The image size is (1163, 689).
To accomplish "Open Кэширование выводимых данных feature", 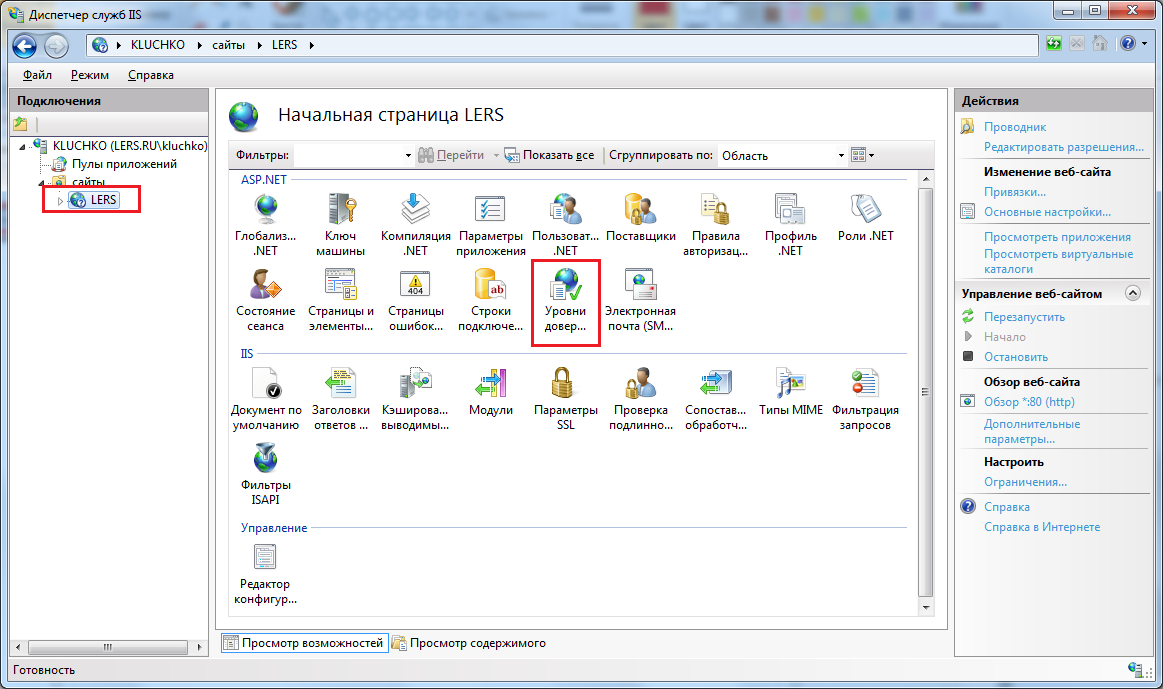I will tap(415, 399).
